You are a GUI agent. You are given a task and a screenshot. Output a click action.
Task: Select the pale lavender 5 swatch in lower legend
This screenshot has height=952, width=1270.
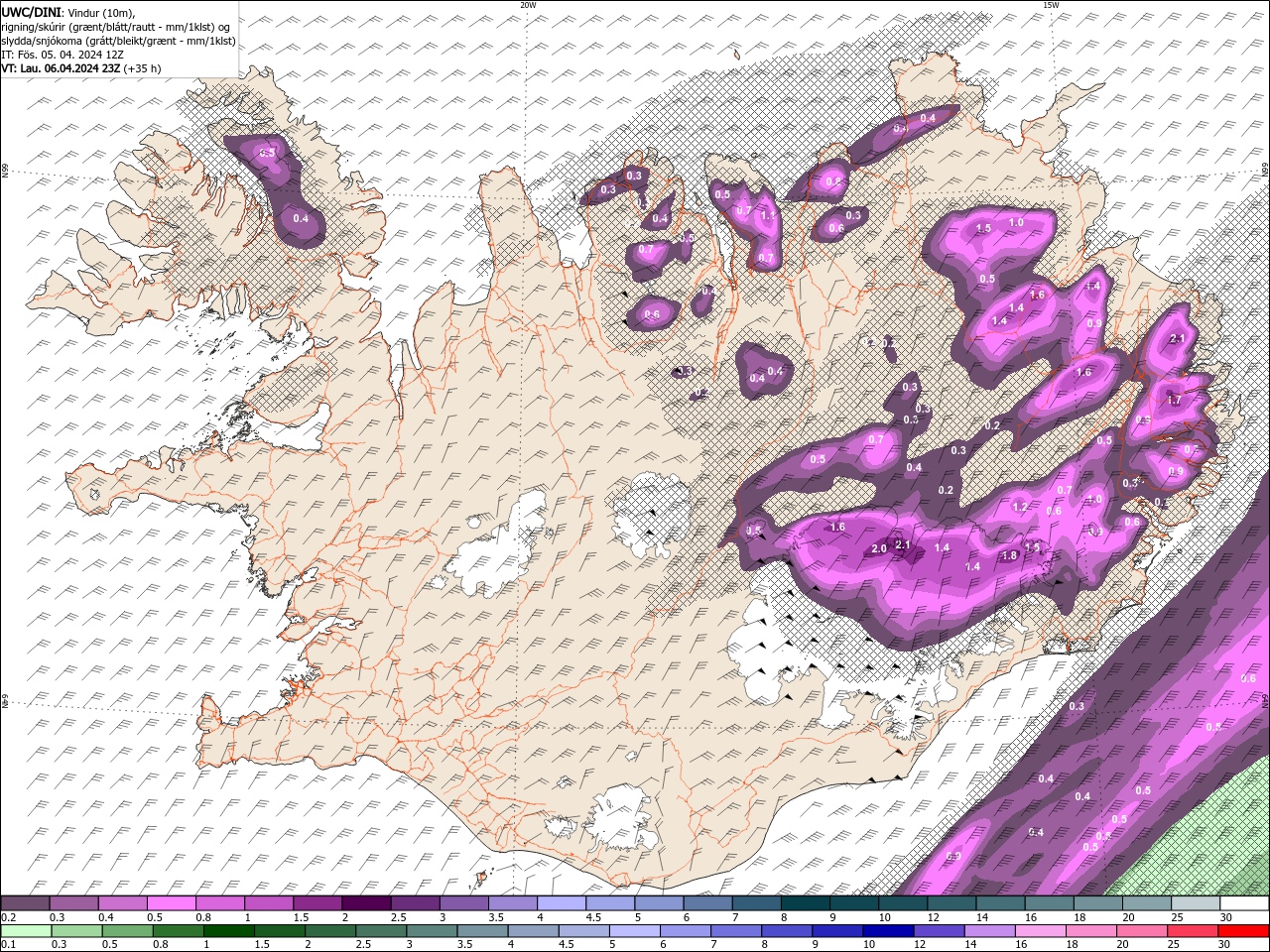point(634,931)
